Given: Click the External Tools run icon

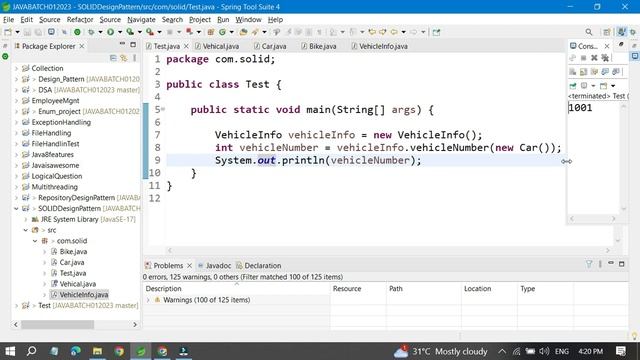Looking at the screenshot, I should 150,32.
